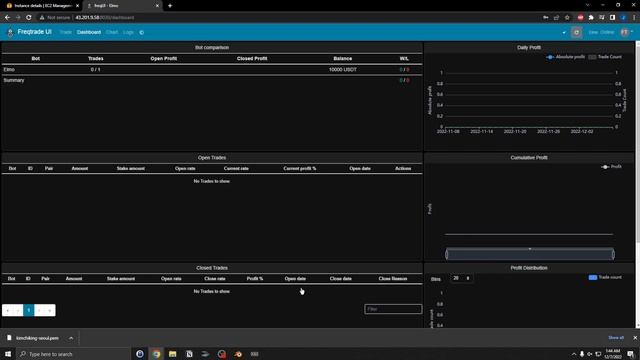Reload the current page
Image resolution: width=640 pixels, height=360 pixels.
click(x=29, y=18)
